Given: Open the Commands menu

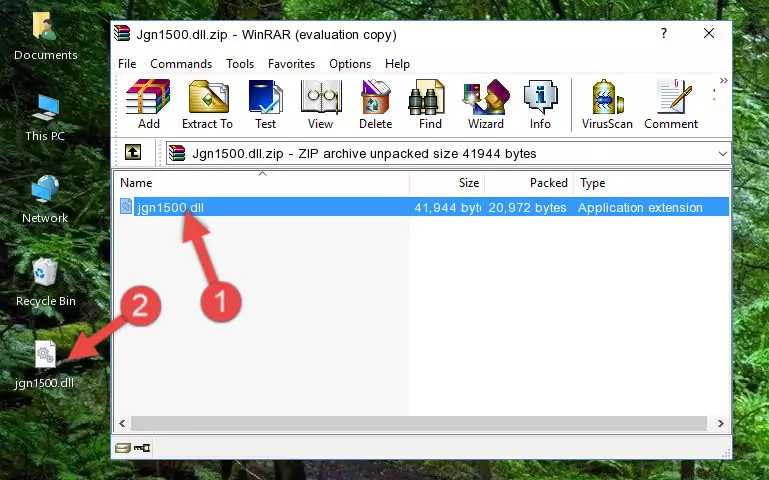Looking at the screenshot, I should pyautogui.click(x=181, y=64).
